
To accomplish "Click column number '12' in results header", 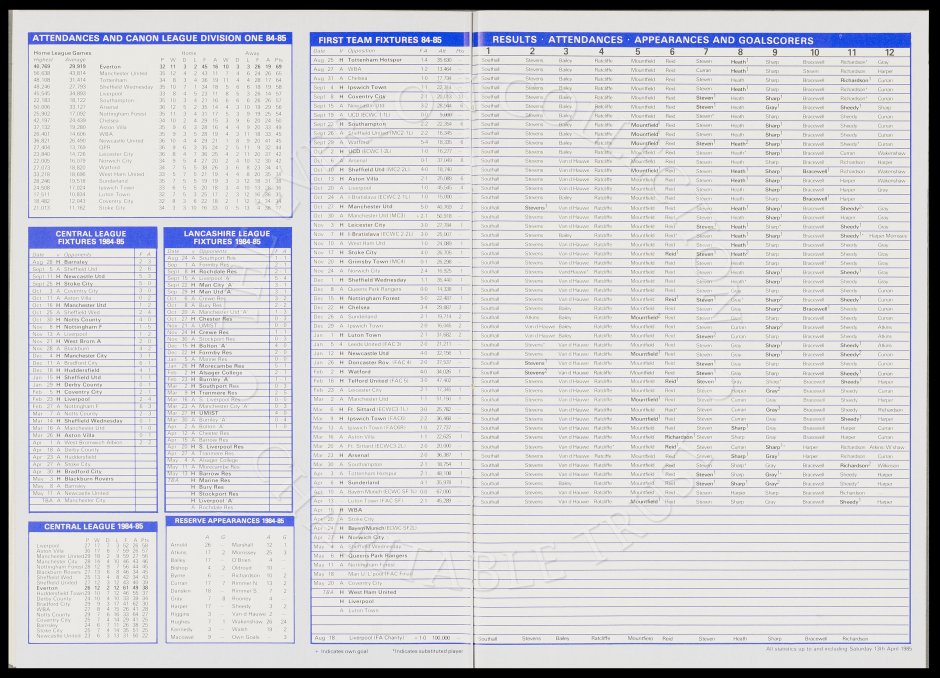I will coord(889,52).
